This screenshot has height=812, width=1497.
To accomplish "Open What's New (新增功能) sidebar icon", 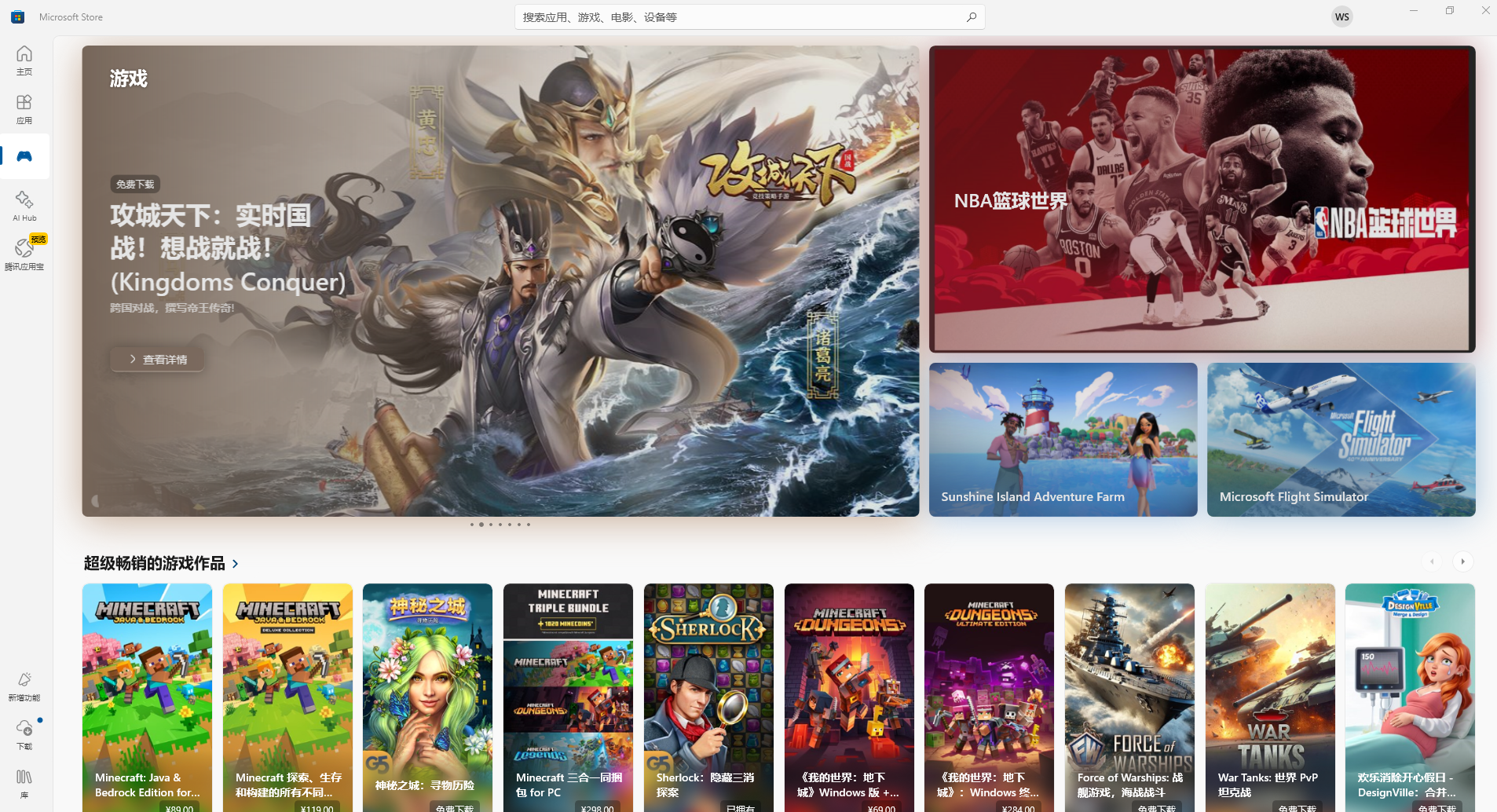I will click(24, 686).
